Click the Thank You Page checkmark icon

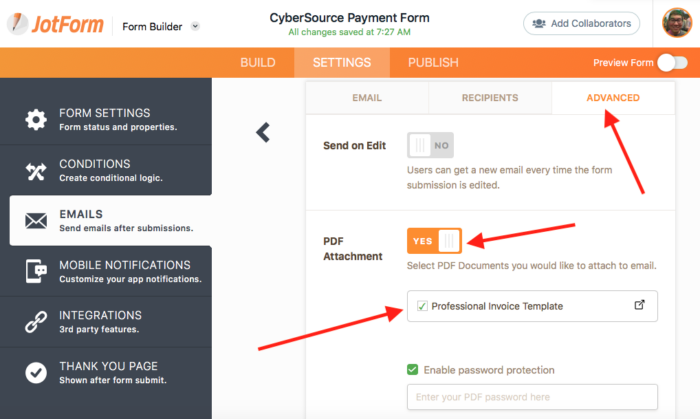(36, 372)
